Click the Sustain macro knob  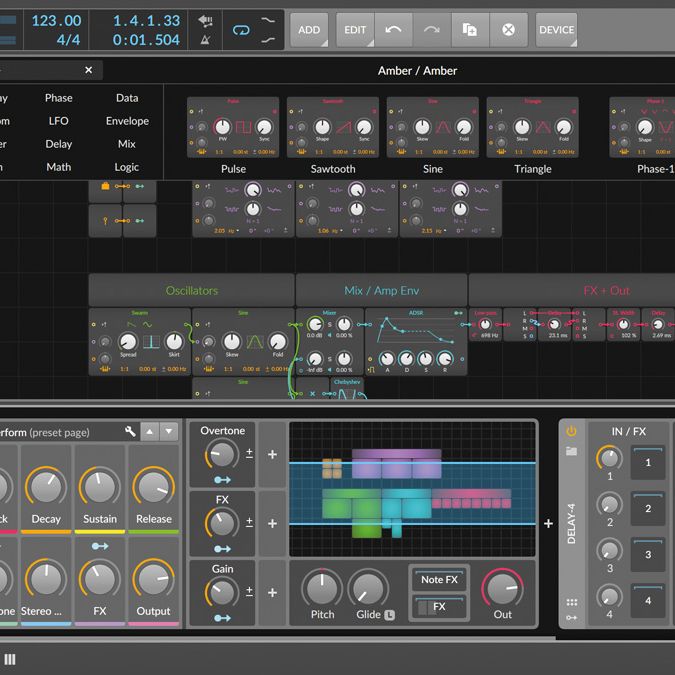(x=100, y=487)
